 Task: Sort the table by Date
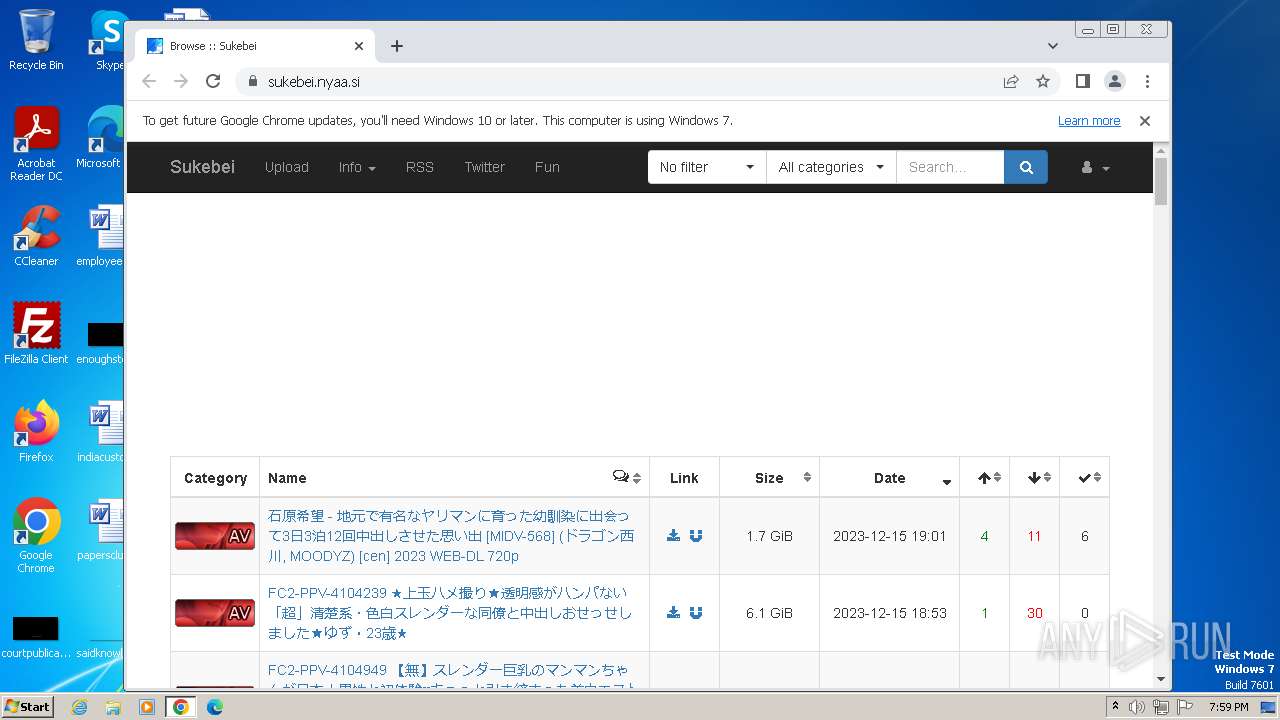(889, 478)
